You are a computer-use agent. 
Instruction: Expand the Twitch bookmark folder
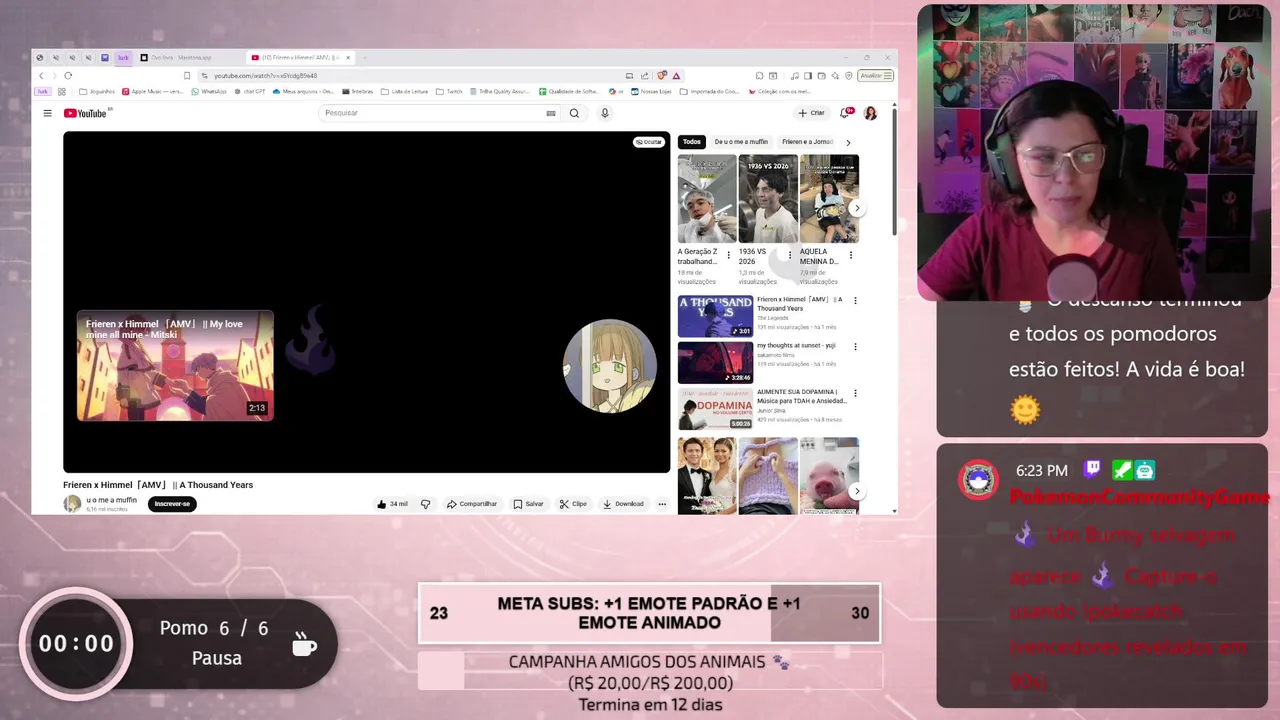(x=449, y=91)
